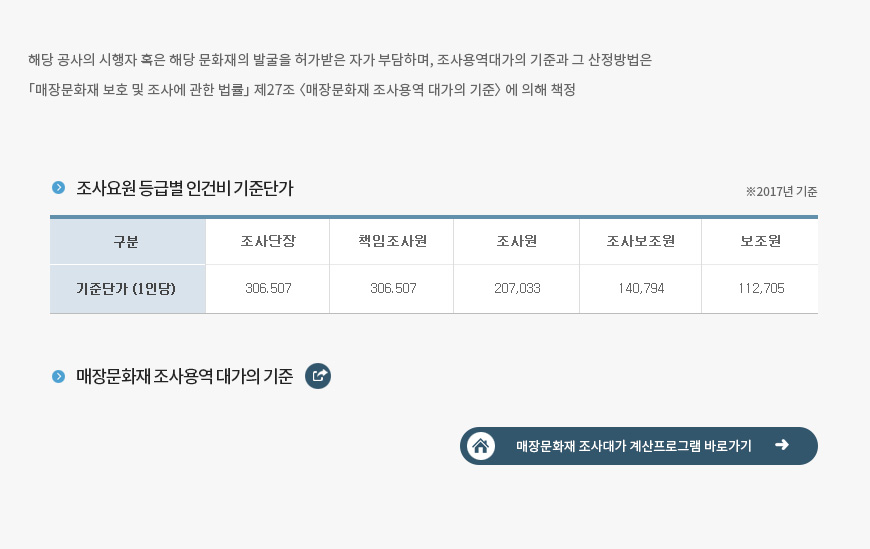The height and width of the screenshot is (549, 870).
Task: Click the home icon in the 계산프로그램 button
Action: (480, 446)
